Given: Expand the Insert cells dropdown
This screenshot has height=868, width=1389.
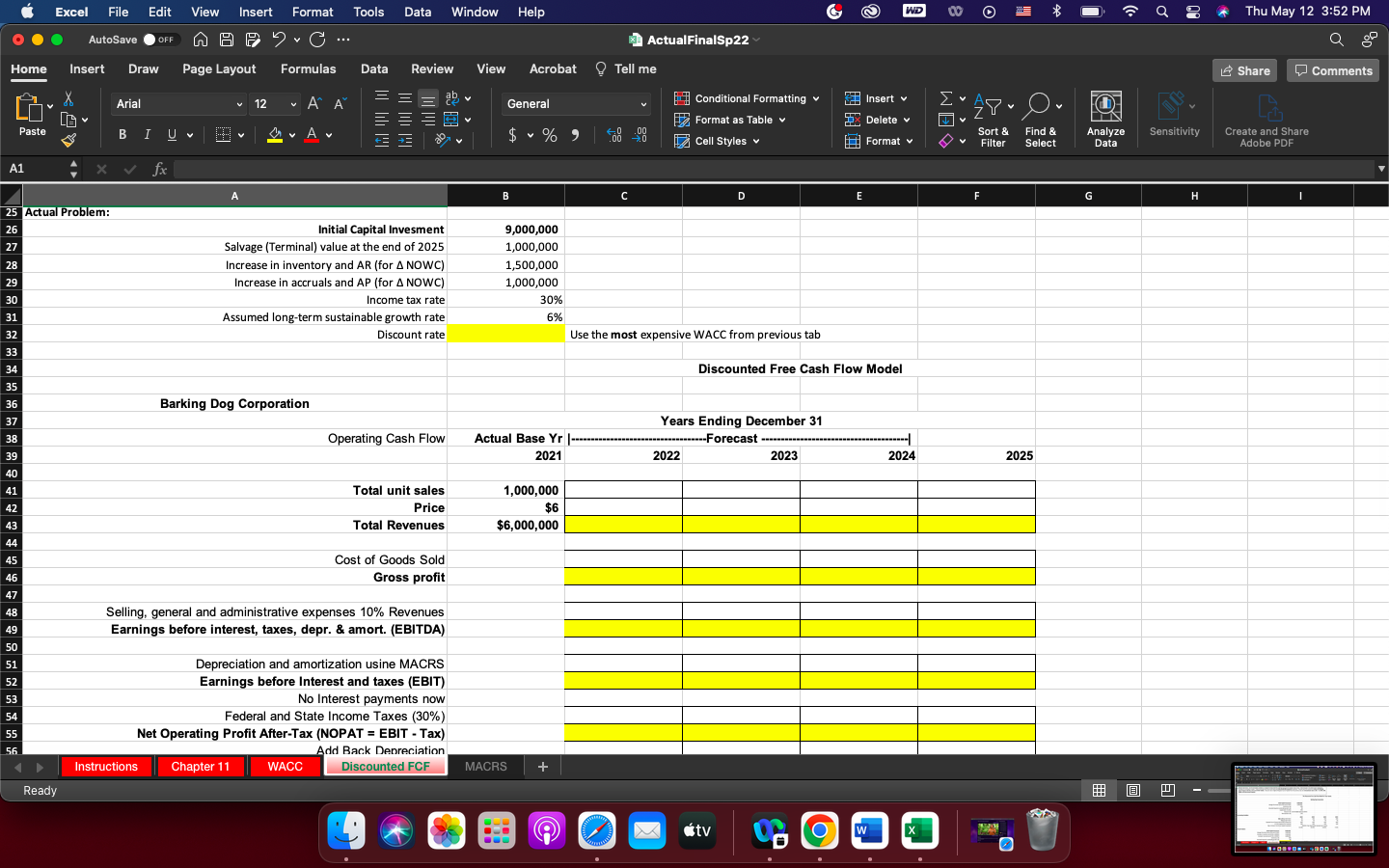Looking at the screenshot, I should tap(904, 98).
